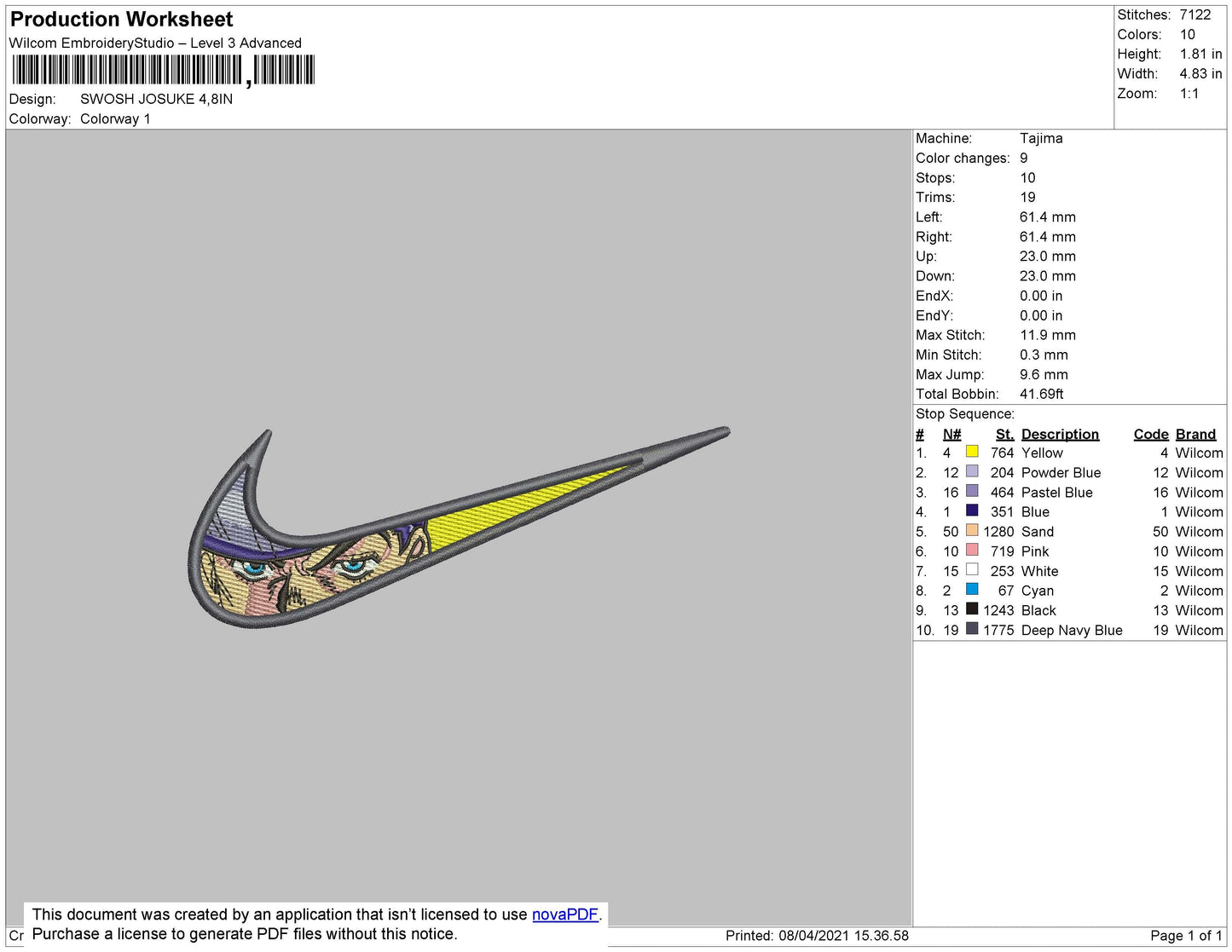Viewport: 1232px width, 952px height.
Task: Click the barcode under the worksheet title
Action: coord(164,70)
